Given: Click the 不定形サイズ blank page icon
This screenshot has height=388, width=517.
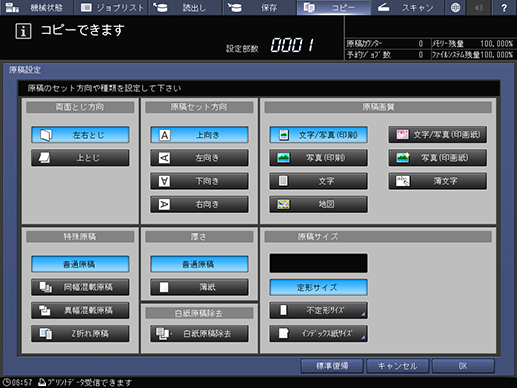Looking at the screenshot, I should tap(283, 310).
